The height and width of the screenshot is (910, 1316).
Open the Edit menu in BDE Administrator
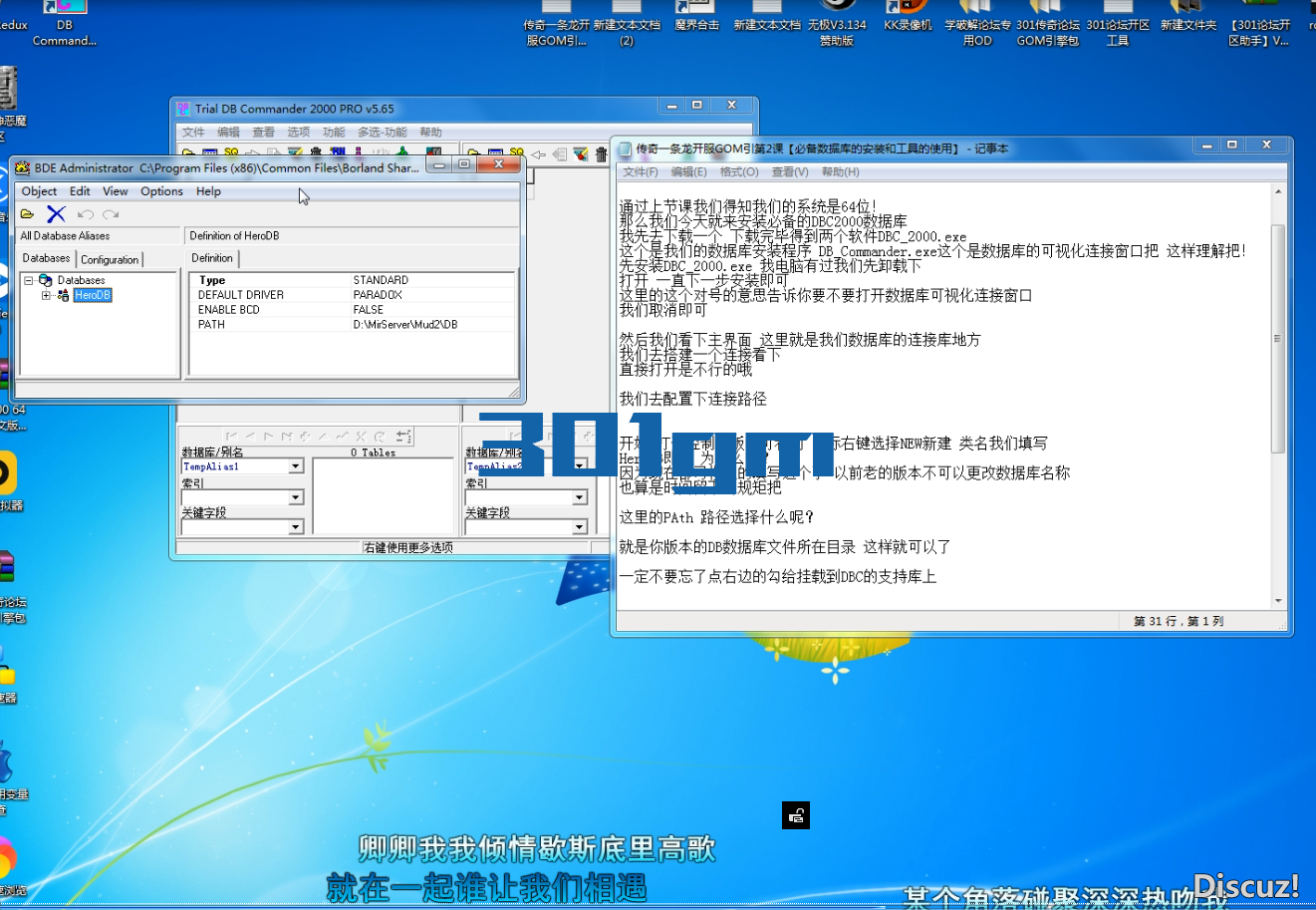80,191
